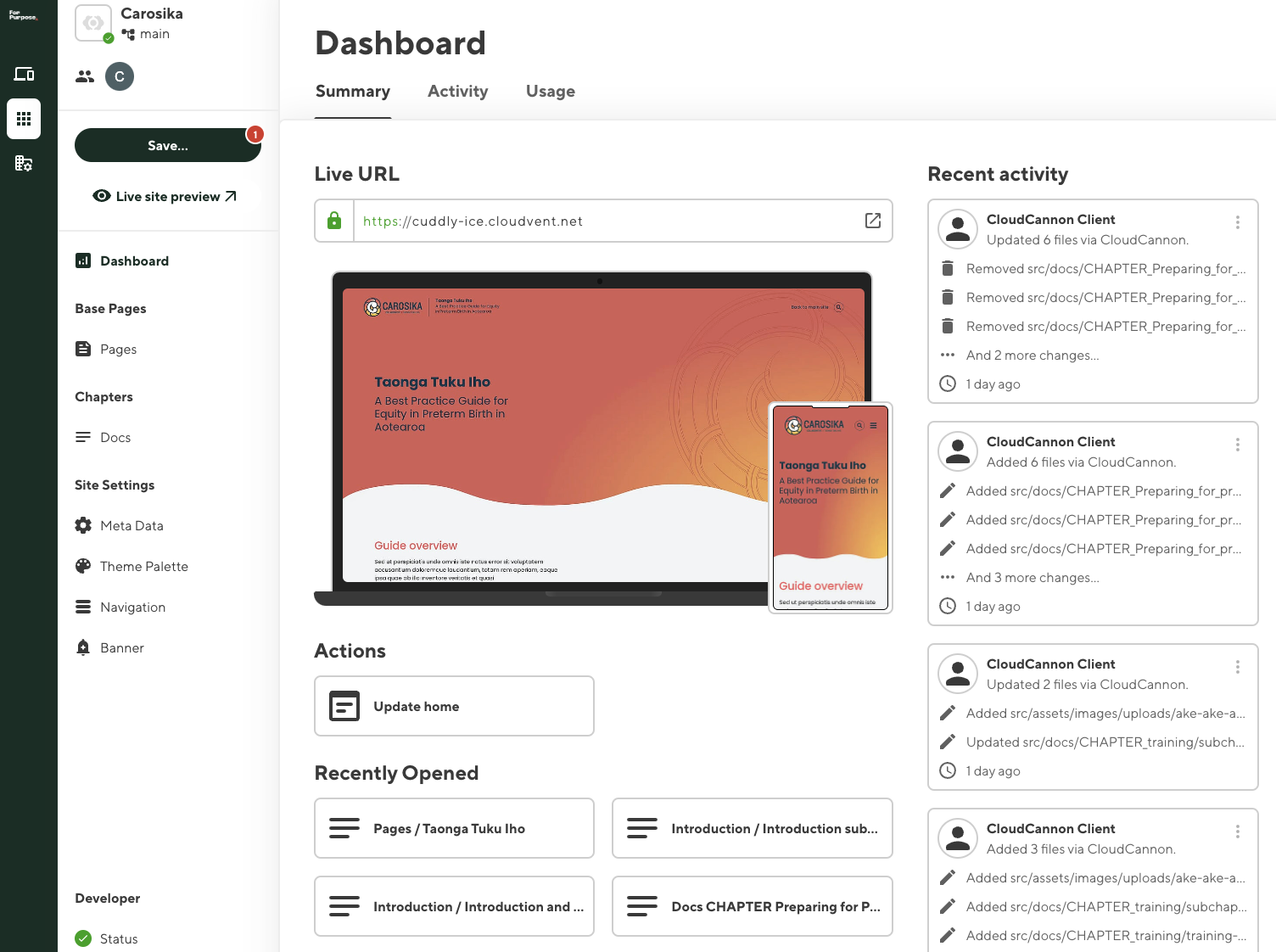Open Live URL in new tab icon
The image size is (1276, 952).
(x=872, y=221)
